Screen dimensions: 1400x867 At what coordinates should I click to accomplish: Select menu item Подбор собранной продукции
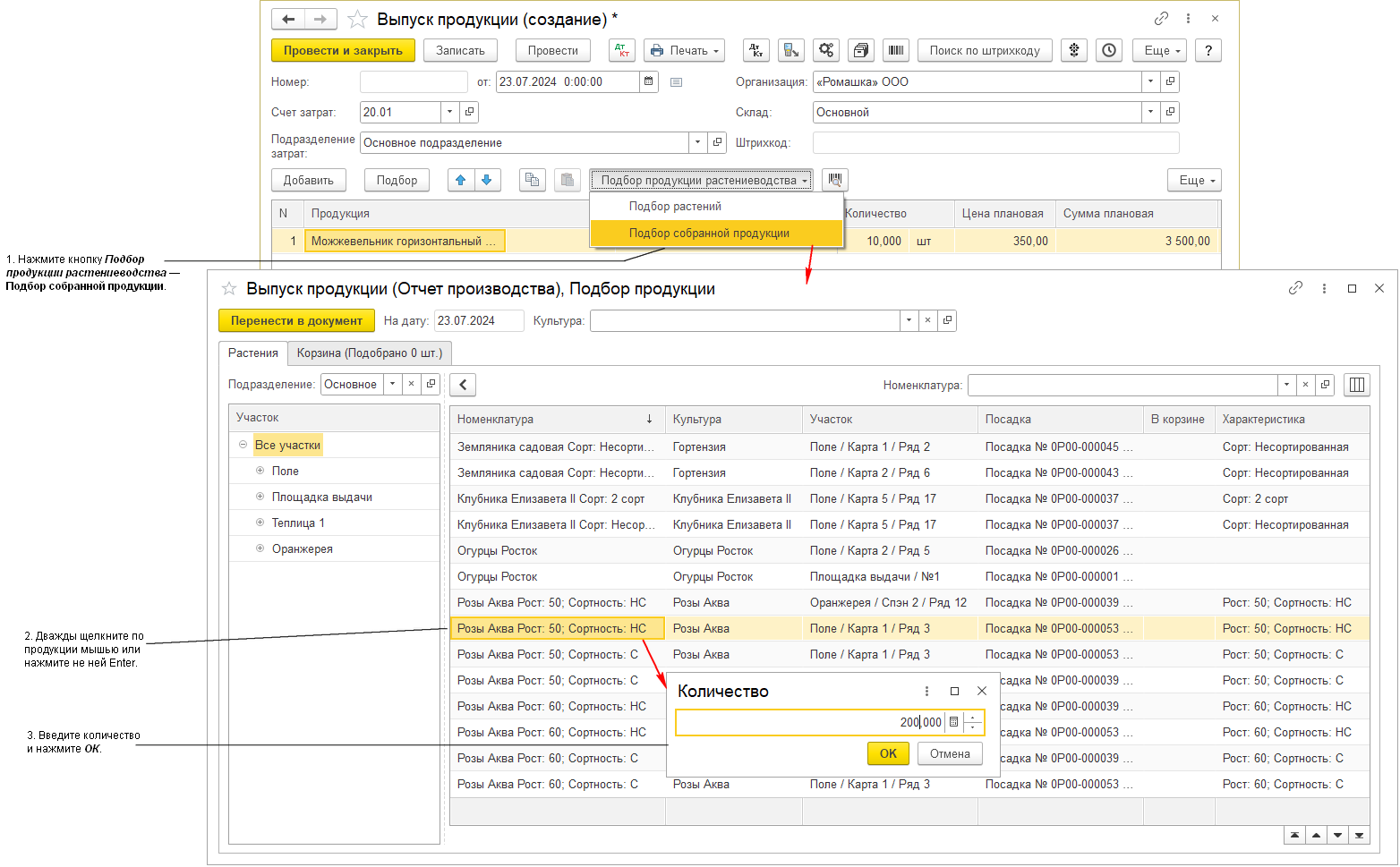coord(709,234)
